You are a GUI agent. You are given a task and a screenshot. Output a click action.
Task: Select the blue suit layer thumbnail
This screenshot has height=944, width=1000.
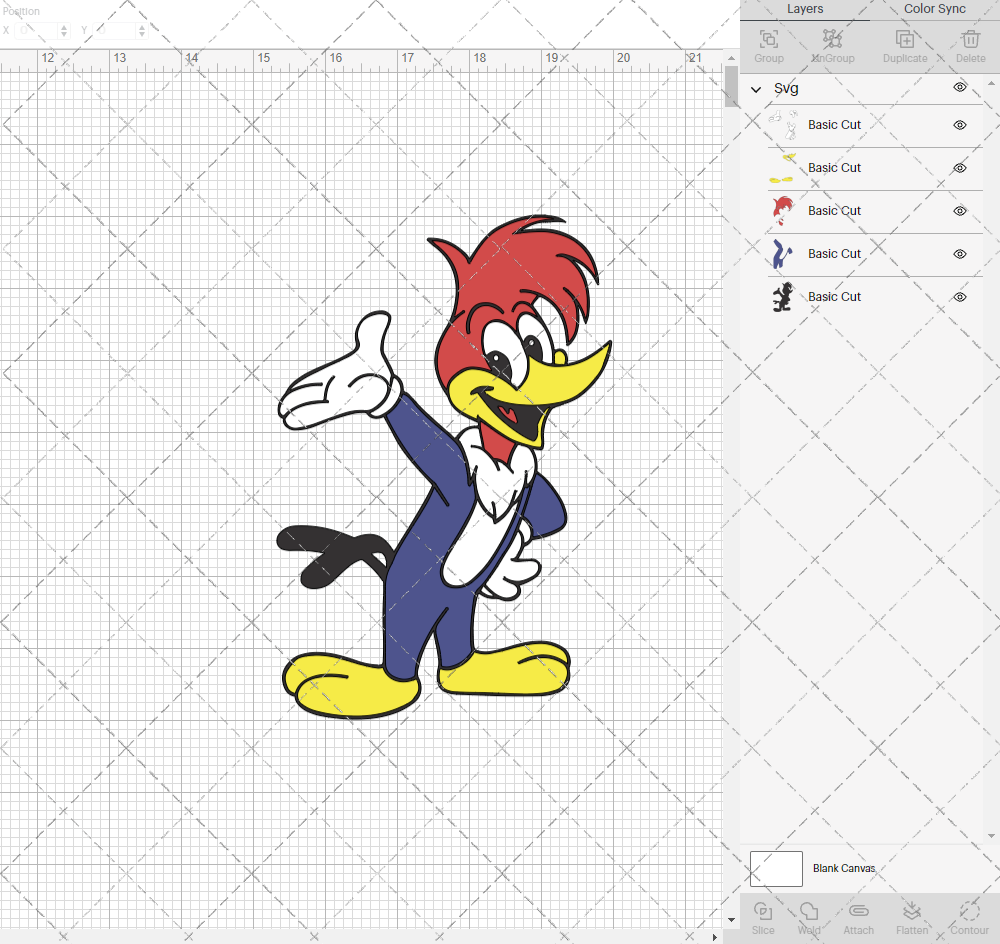pyautogui.click(x=783, y=254)
